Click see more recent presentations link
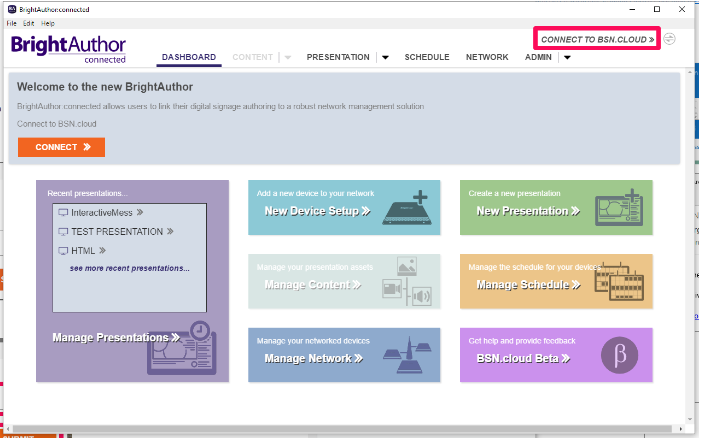Image resolution: width=704 pixels, height=440 pixels. tap(130, 268)
